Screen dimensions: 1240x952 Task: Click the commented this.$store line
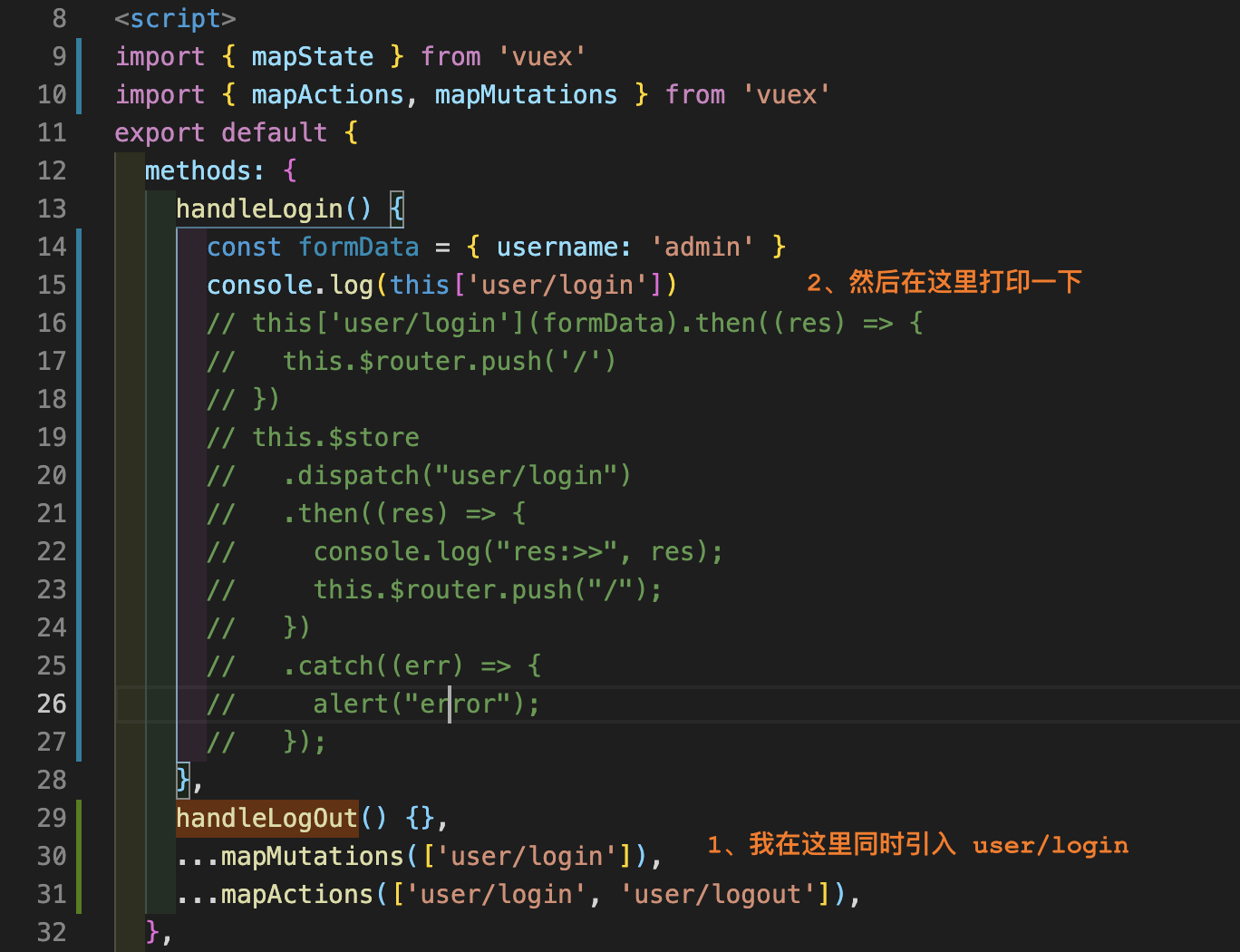pos(313,437)
